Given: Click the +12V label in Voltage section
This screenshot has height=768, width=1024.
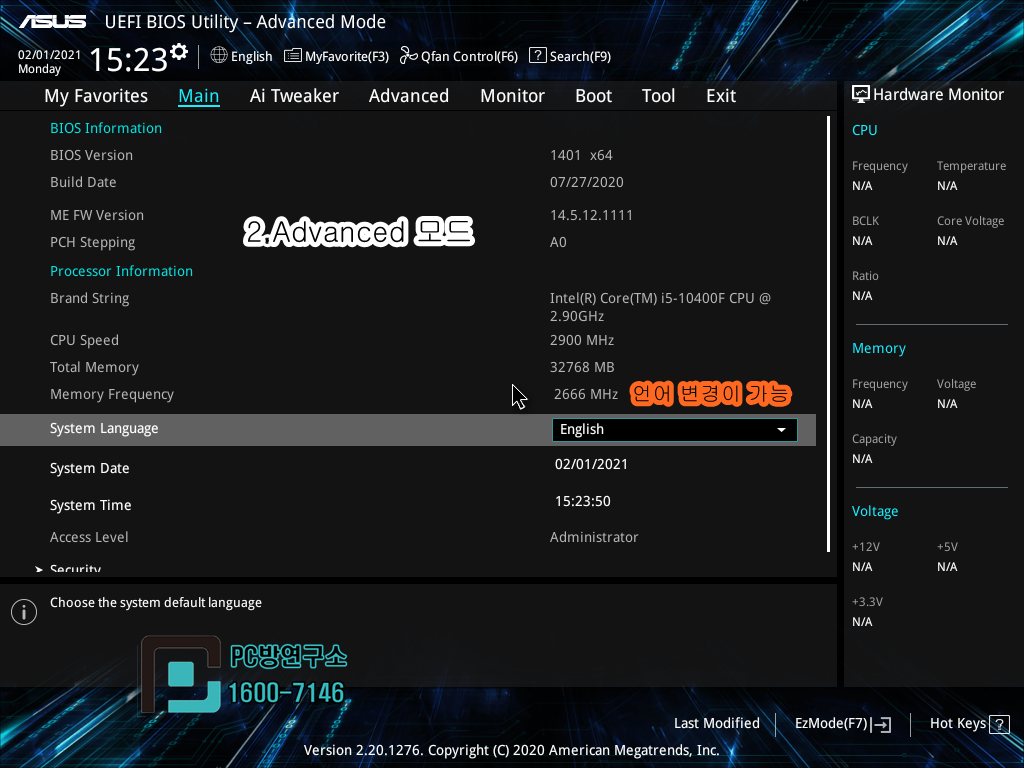Looking at the screenshot, I should tap(866, 547).
